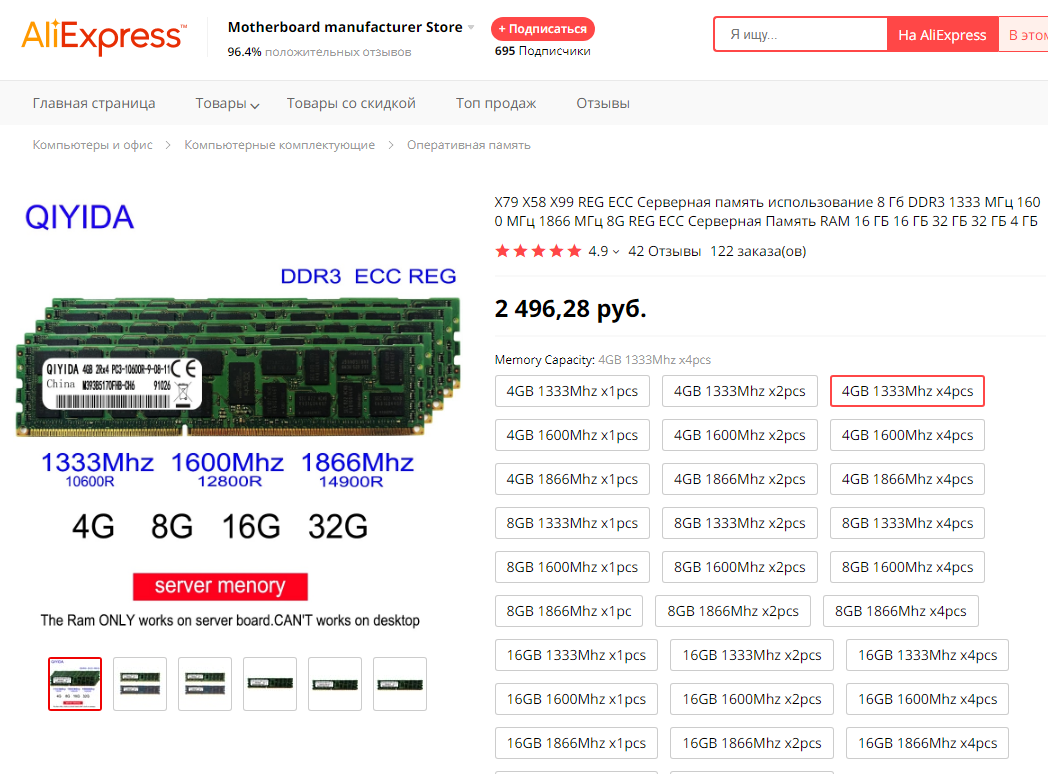Screen dimensions: 1048x774
Task: Select the second product thumbnail
Action: [140, 684]
